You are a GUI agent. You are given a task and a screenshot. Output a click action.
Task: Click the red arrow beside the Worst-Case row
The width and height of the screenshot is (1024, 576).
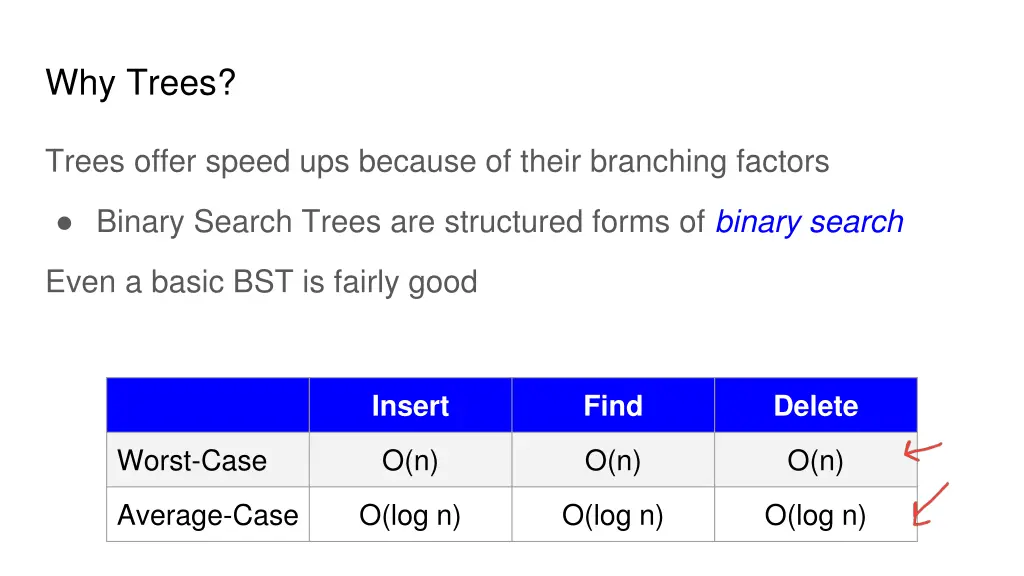pos(922,451)
